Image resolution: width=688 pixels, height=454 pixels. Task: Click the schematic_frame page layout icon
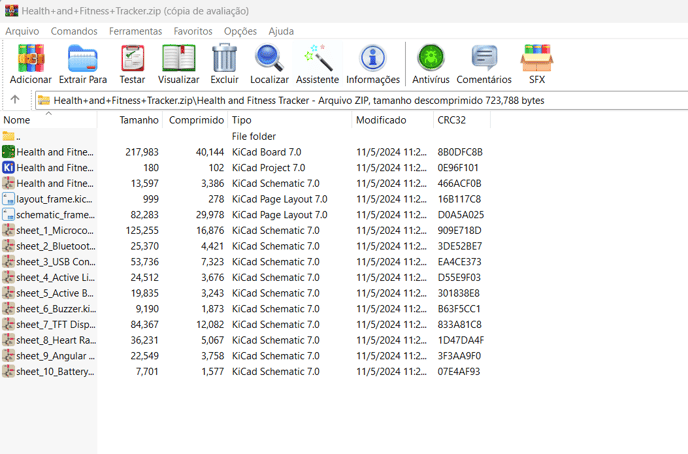[8, 215]
